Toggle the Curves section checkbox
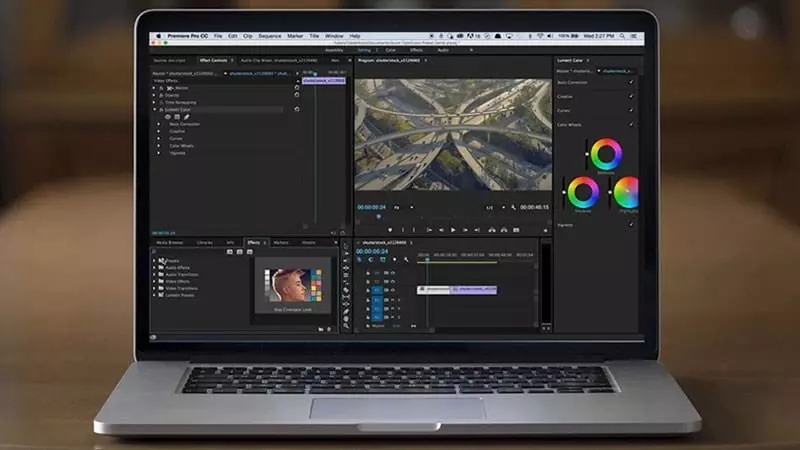800x450 pixels. (631, 110)
